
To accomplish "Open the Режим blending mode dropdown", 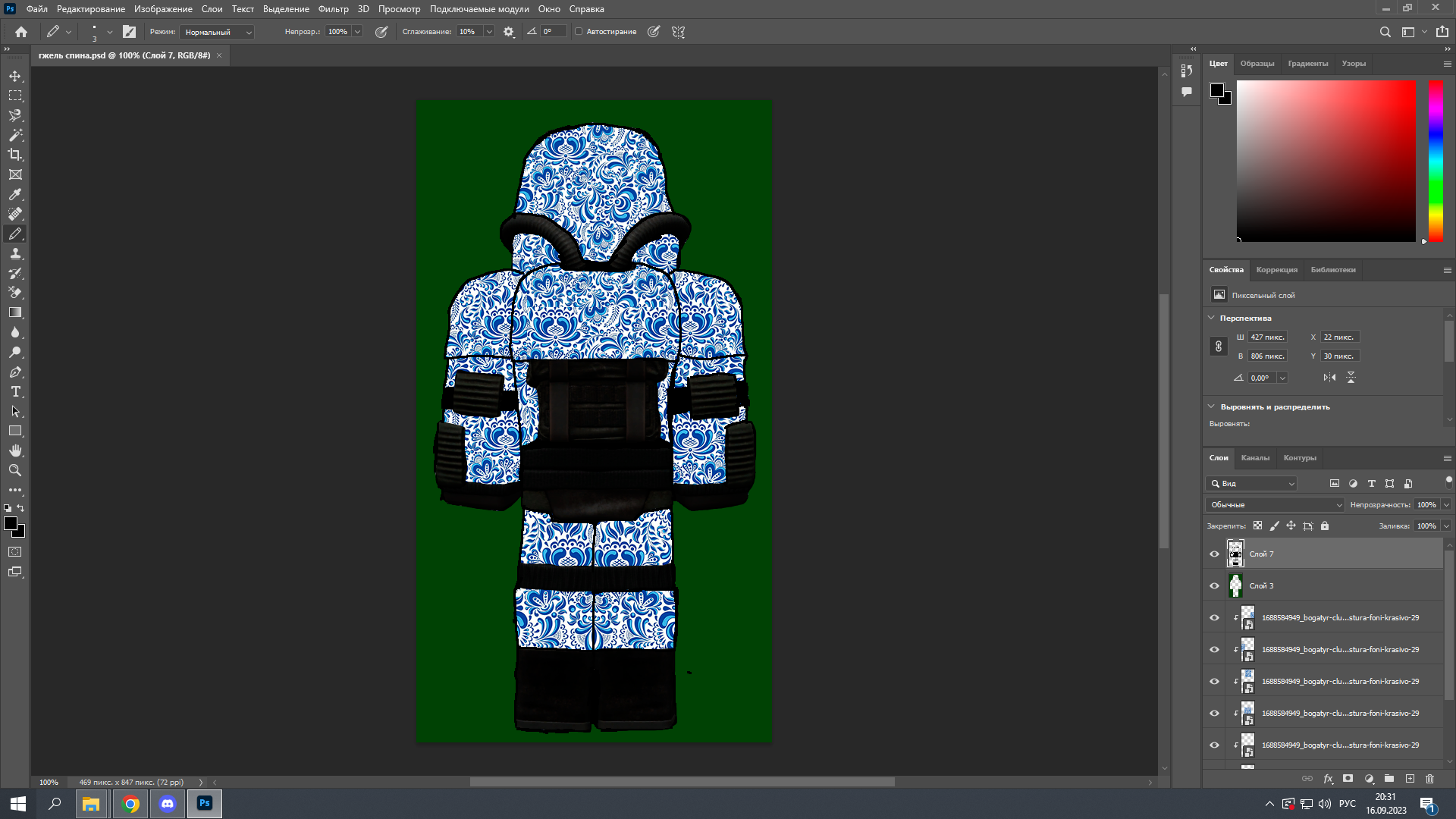I will click(x=218, y=32).
